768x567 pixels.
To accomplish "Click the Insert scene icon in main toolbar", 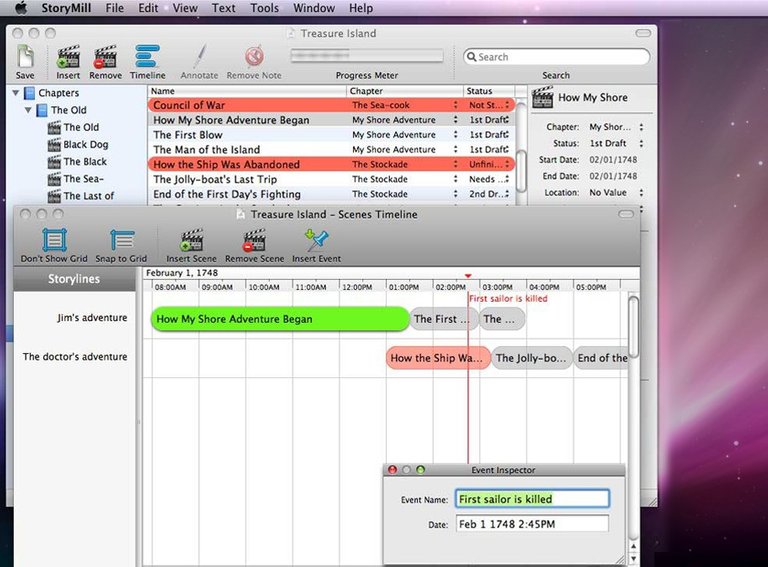I will (x=68, y=56).
